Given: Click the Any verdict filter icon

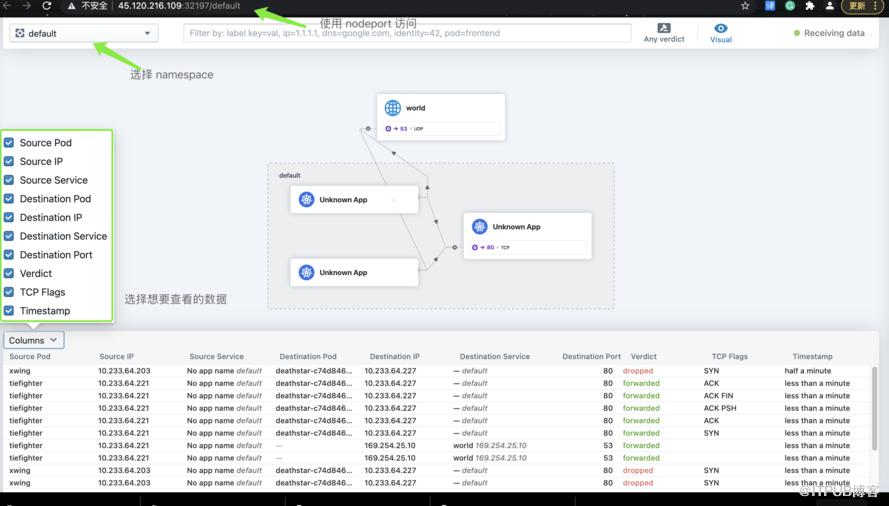Looking at the screenshot, I should coord(664,28).
